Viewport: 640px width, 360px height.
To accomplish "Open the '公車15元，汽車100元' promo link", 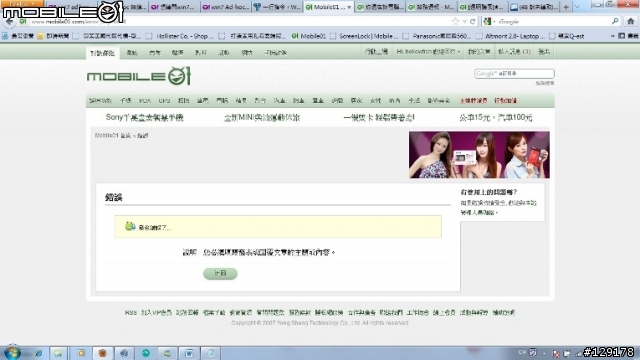I will [x=496, y=118].
